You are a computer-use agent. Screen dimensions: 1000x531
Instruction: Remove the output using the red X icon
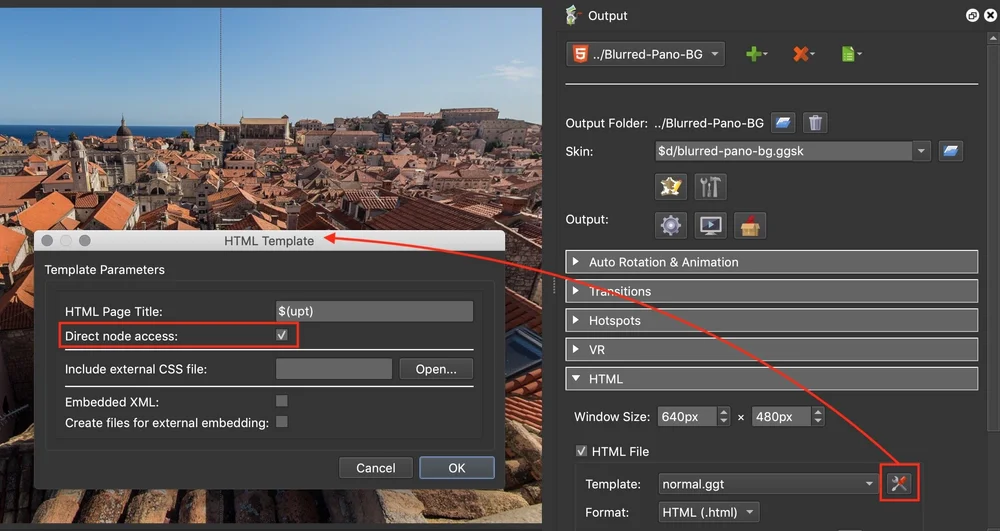tap(803, 54)
